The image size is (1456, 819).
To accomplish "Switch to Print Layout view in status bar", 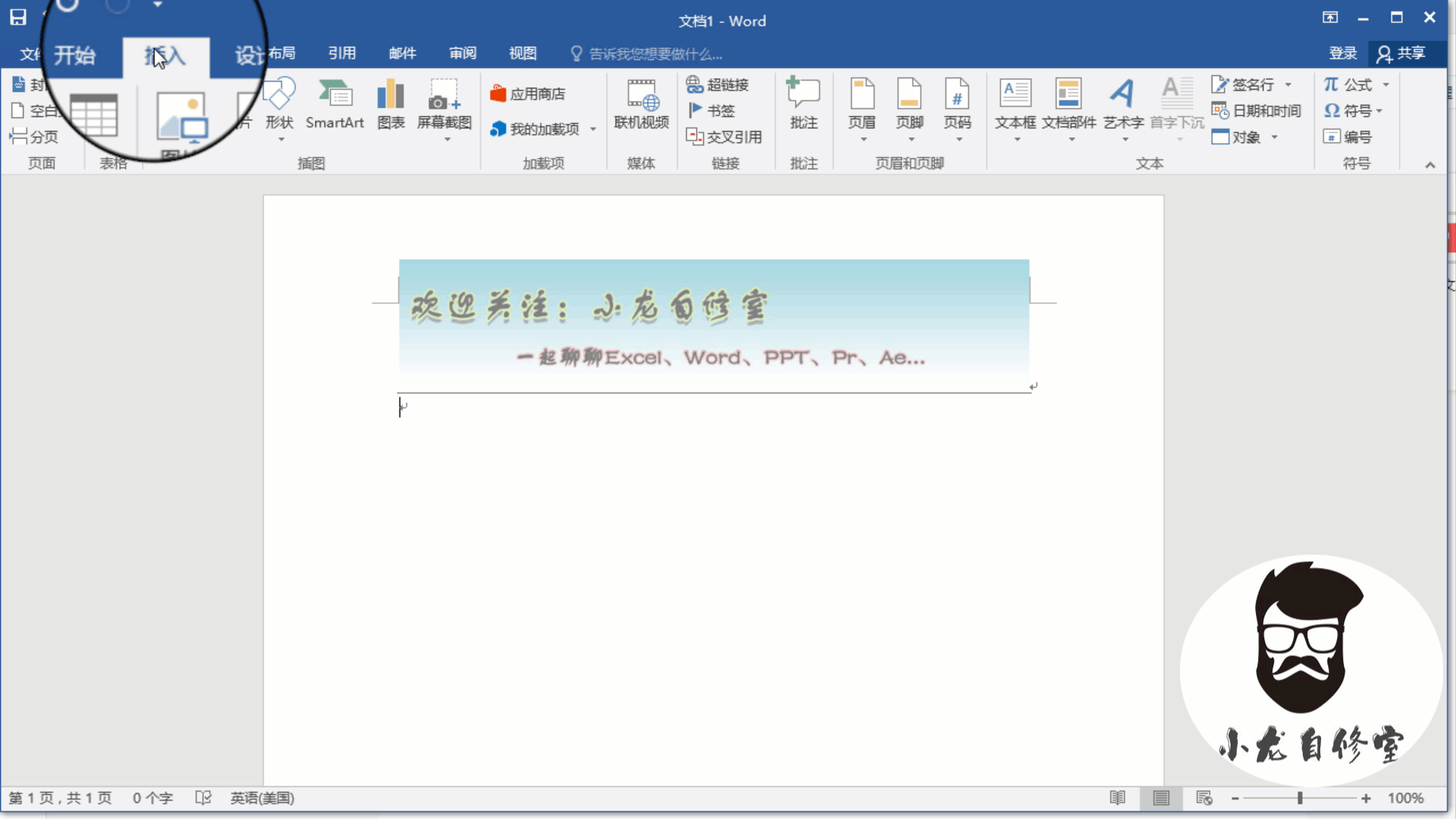I will [x=1161, y=798].
